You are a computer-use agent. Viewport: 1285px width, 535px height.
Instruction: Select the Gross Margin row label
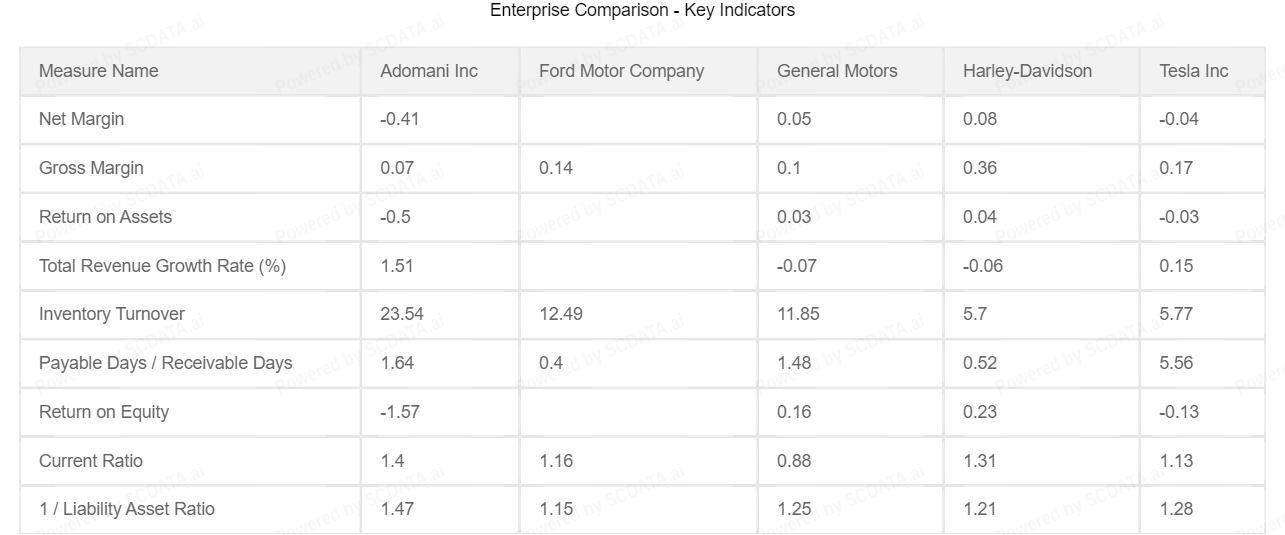pos(91,168)
